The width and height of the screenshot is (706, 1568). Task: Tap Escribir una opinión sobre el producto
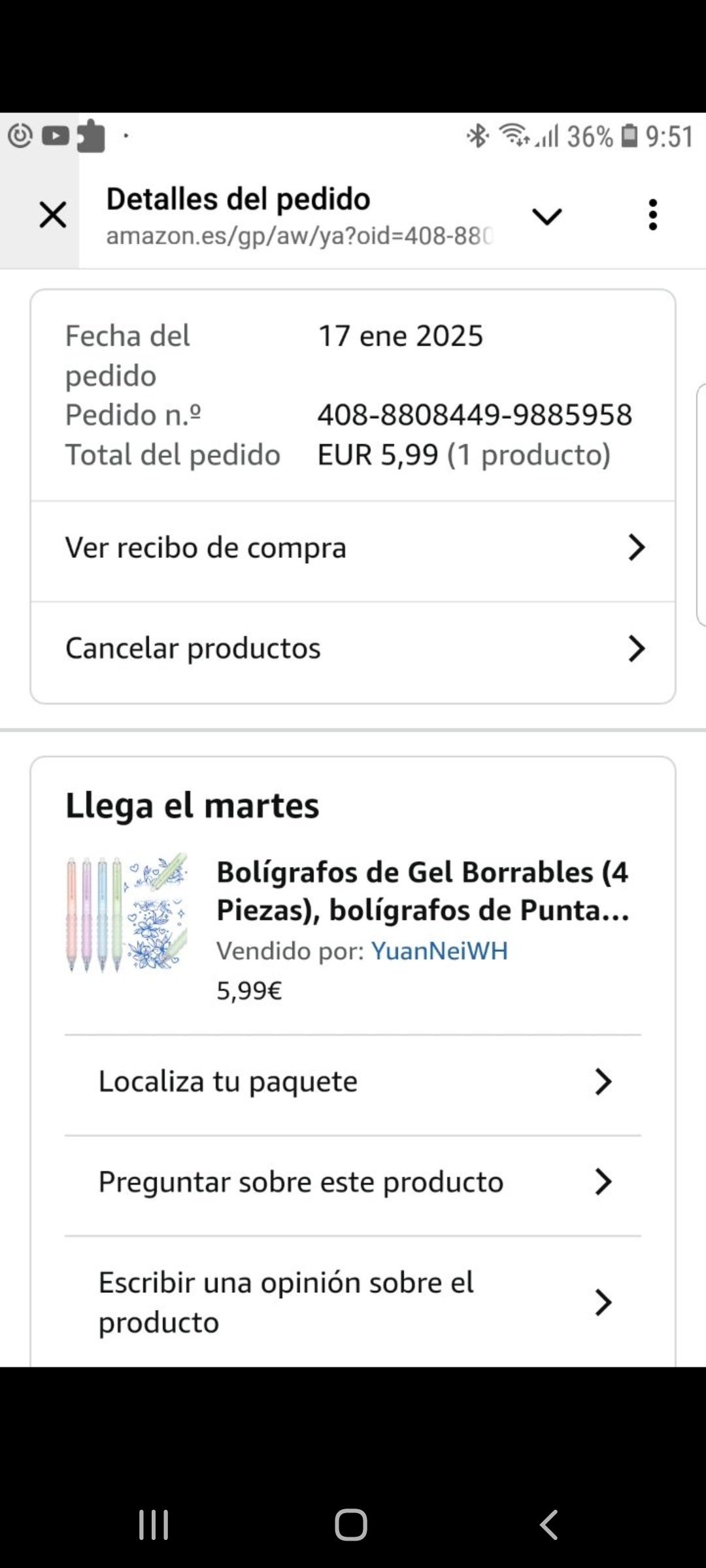(286, 1302)
